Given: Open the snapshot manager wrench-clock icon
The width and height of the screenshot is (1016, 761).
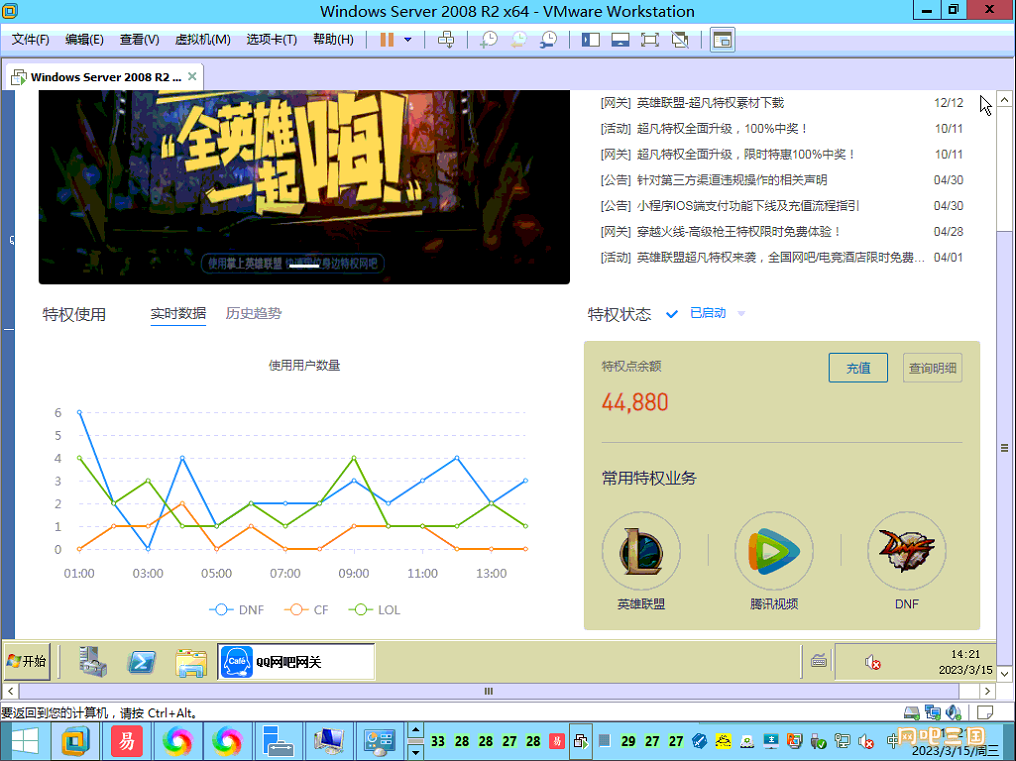Looking at the screenshot, I should pyautogui.click(x=548, y=40).
